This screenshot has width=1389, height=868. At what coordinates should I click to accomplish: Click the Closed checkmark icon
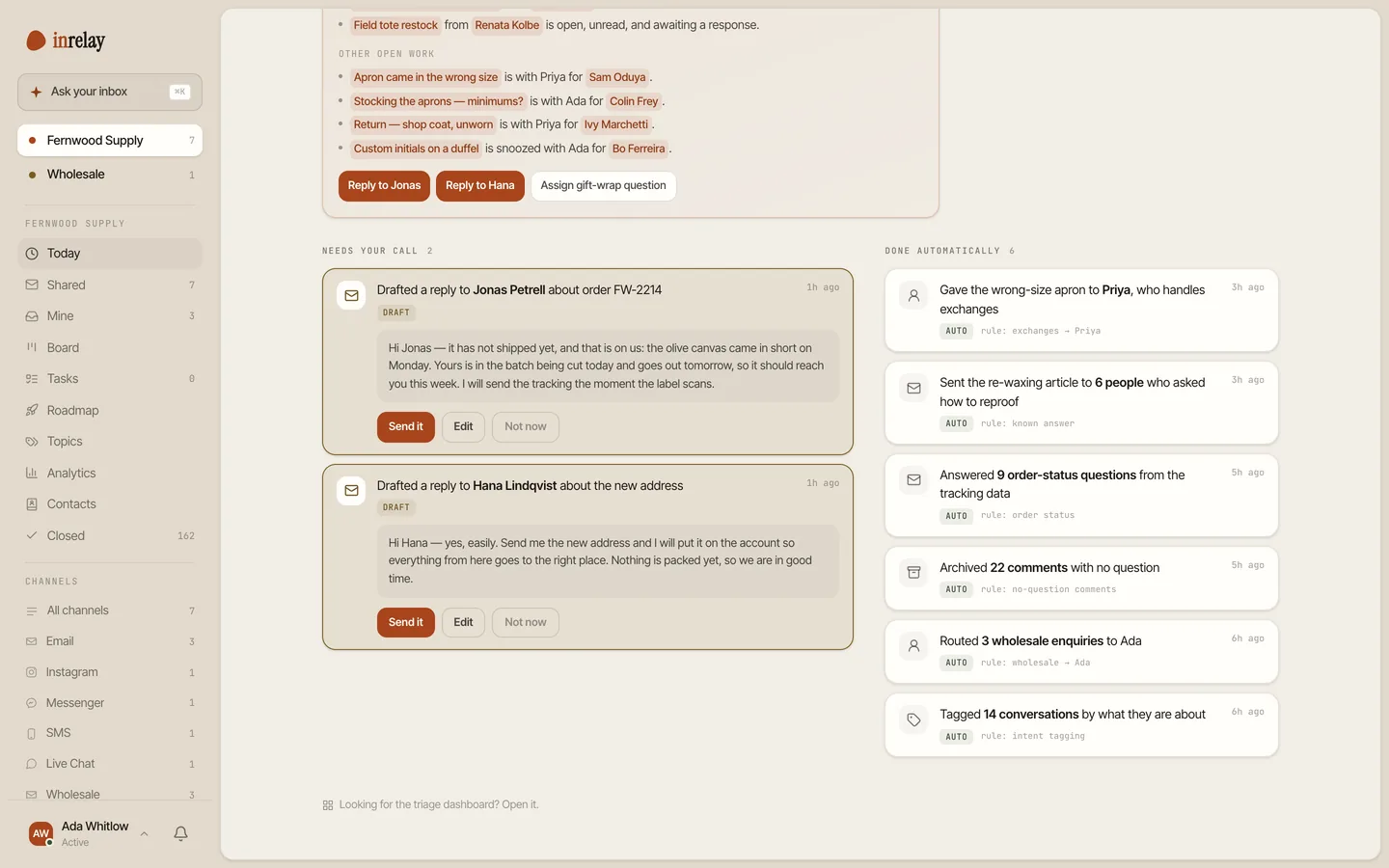click(32, 535)
